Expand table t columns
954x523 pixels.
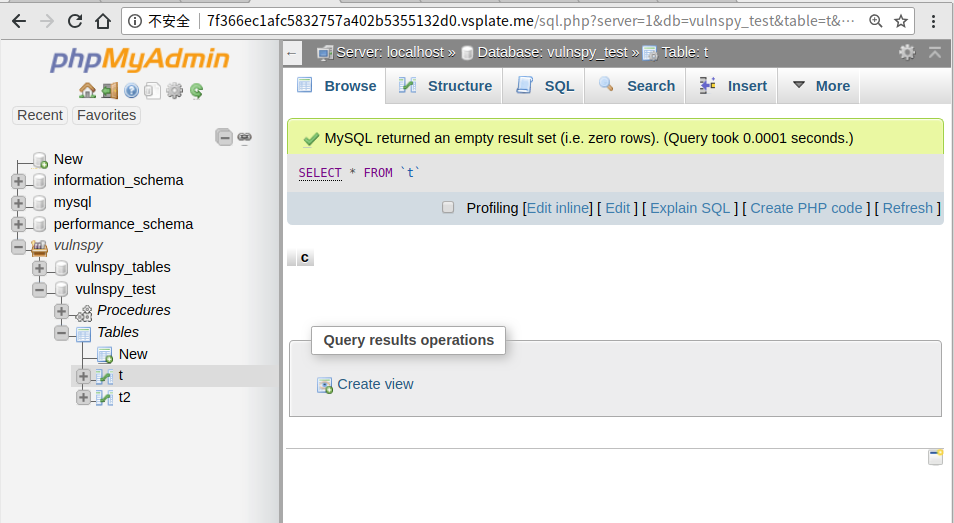pyautogui.click(x=83, y=376)
